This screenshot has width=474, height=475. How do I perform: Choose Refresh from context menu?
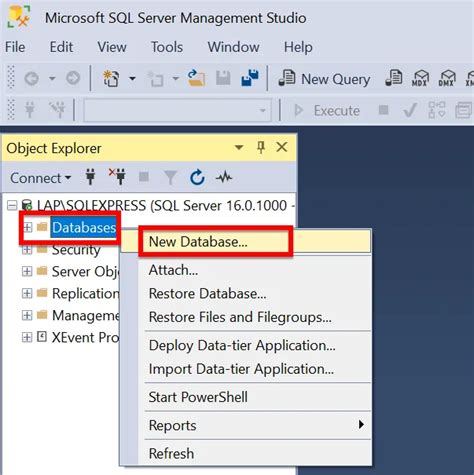[246, 453]
